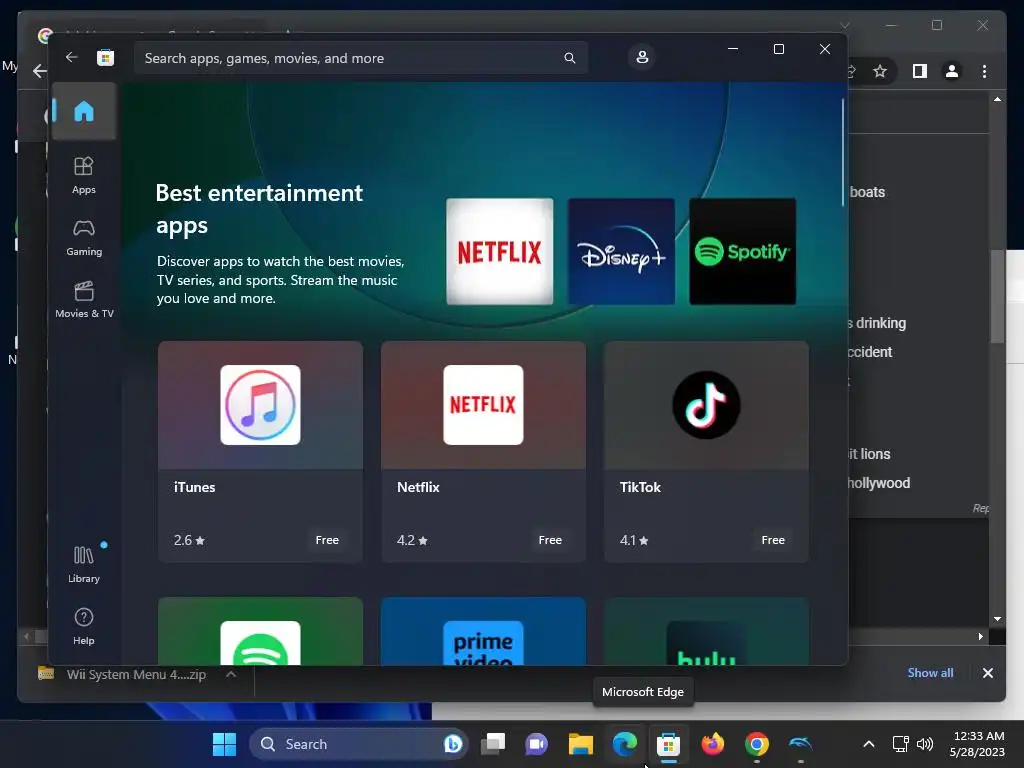Open Firefox from the taskbar
1024x768 pixels.
tap(712, 744)
